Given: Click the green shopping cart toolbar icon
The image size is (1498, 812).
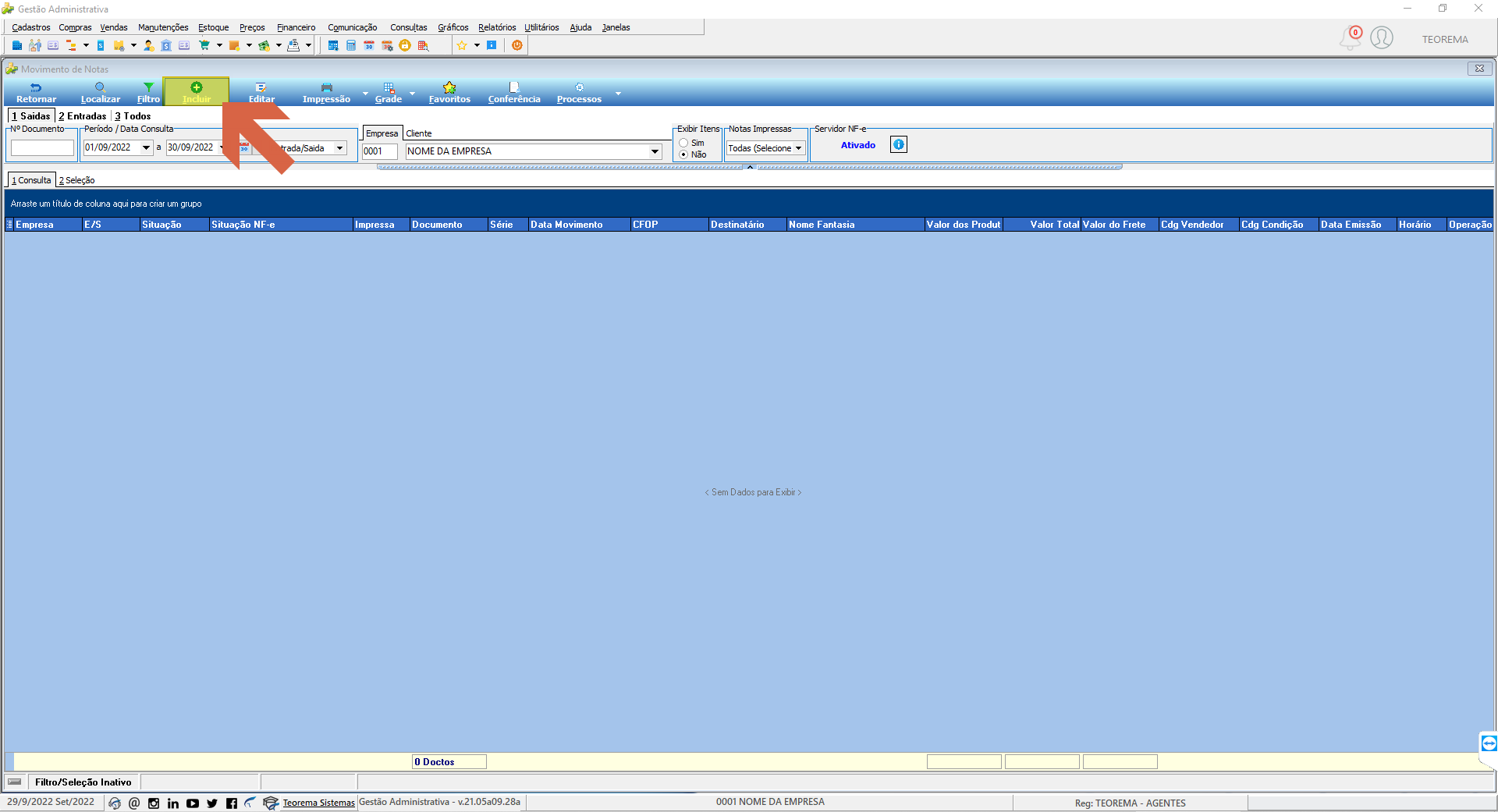Looking at the screenshot, I should (x=204, y=45).
